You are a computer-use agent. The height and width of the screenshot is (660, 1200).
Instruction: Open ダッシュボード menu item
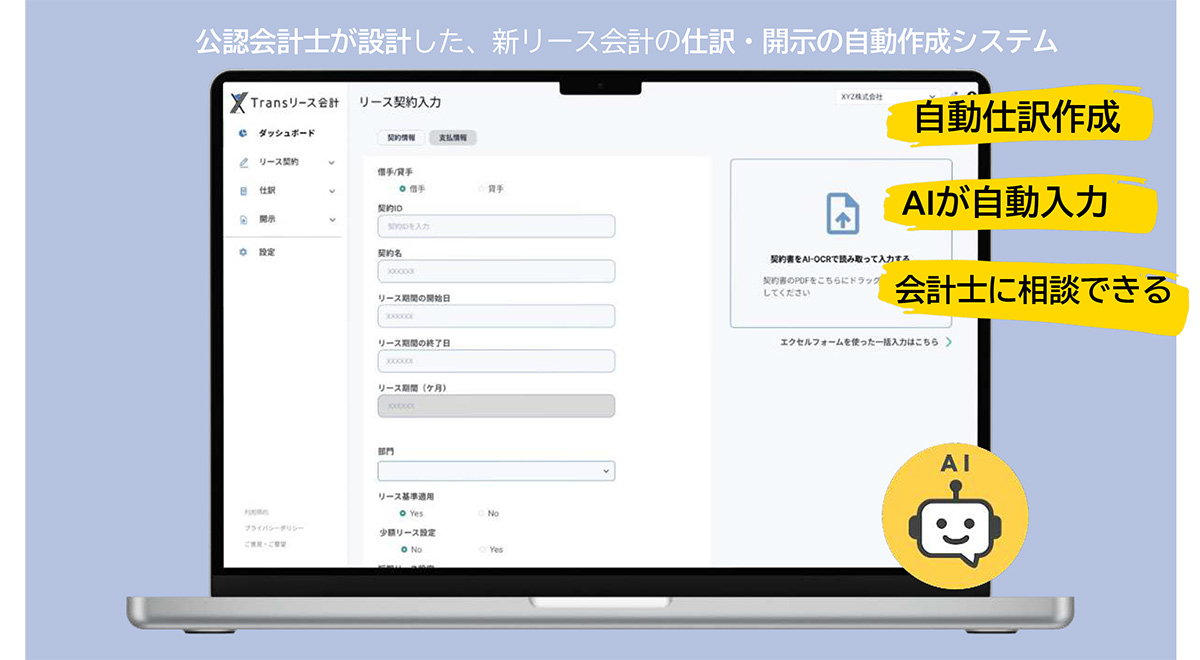[x=286, y=133]
